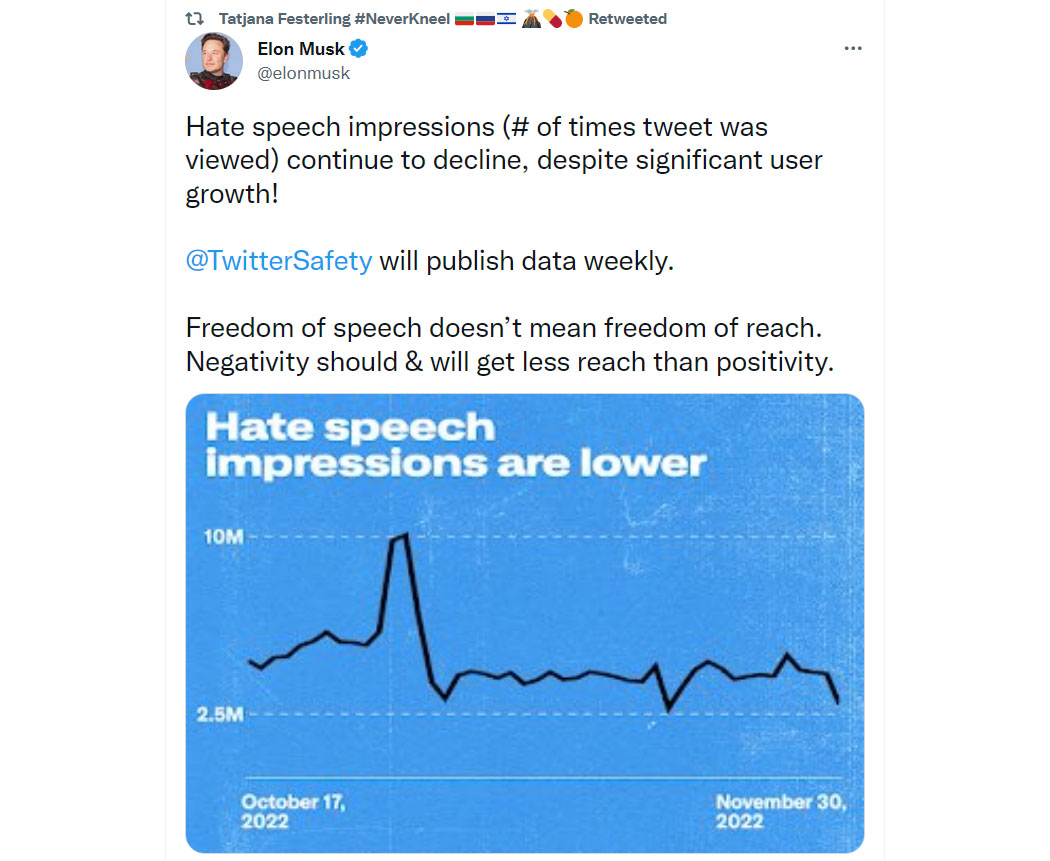
Task: Click the Russia flag emoji in the retweeter name
Action: (485, 19)
